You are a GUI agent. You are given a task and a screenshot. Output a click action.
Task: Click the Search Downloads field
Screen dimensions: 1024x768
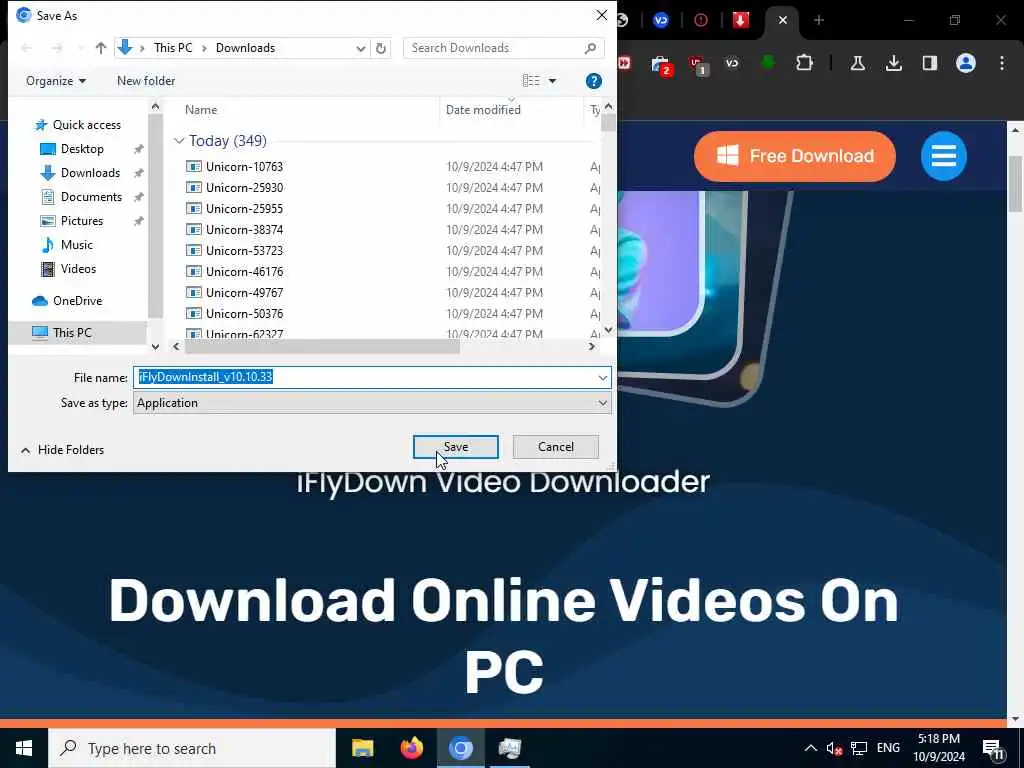point(503,48)
